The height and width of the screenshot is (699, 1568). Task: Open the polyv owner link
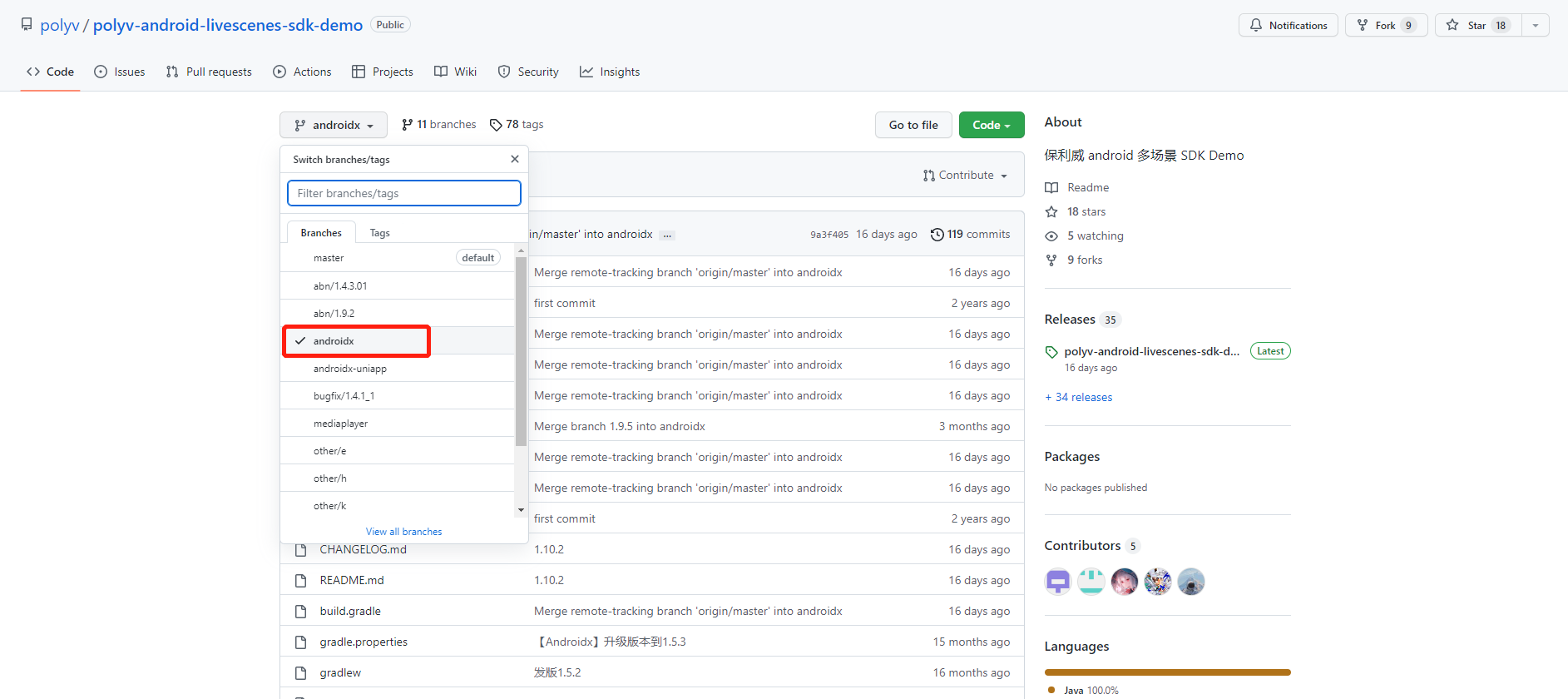point(60,25)
